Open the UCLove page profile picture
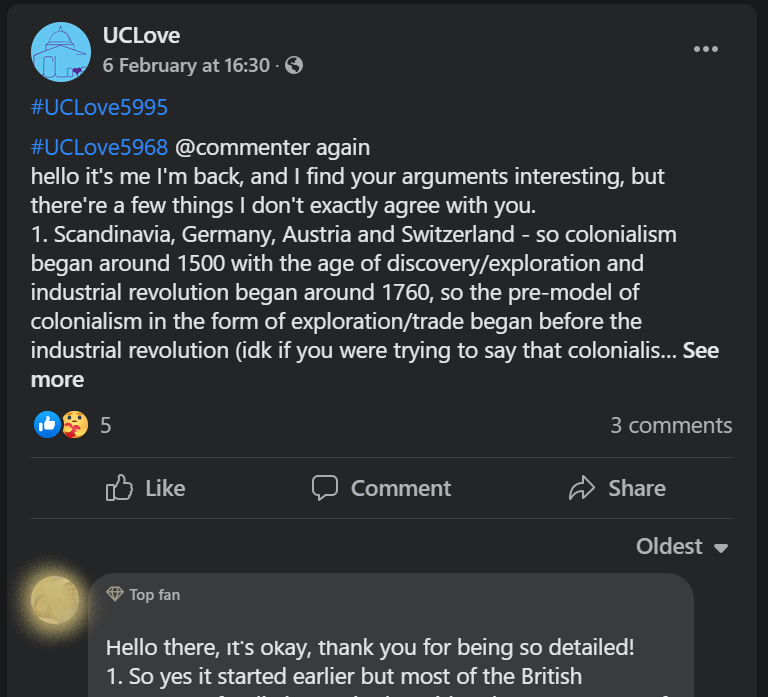The image size is (768, 697). click(61, 52)
